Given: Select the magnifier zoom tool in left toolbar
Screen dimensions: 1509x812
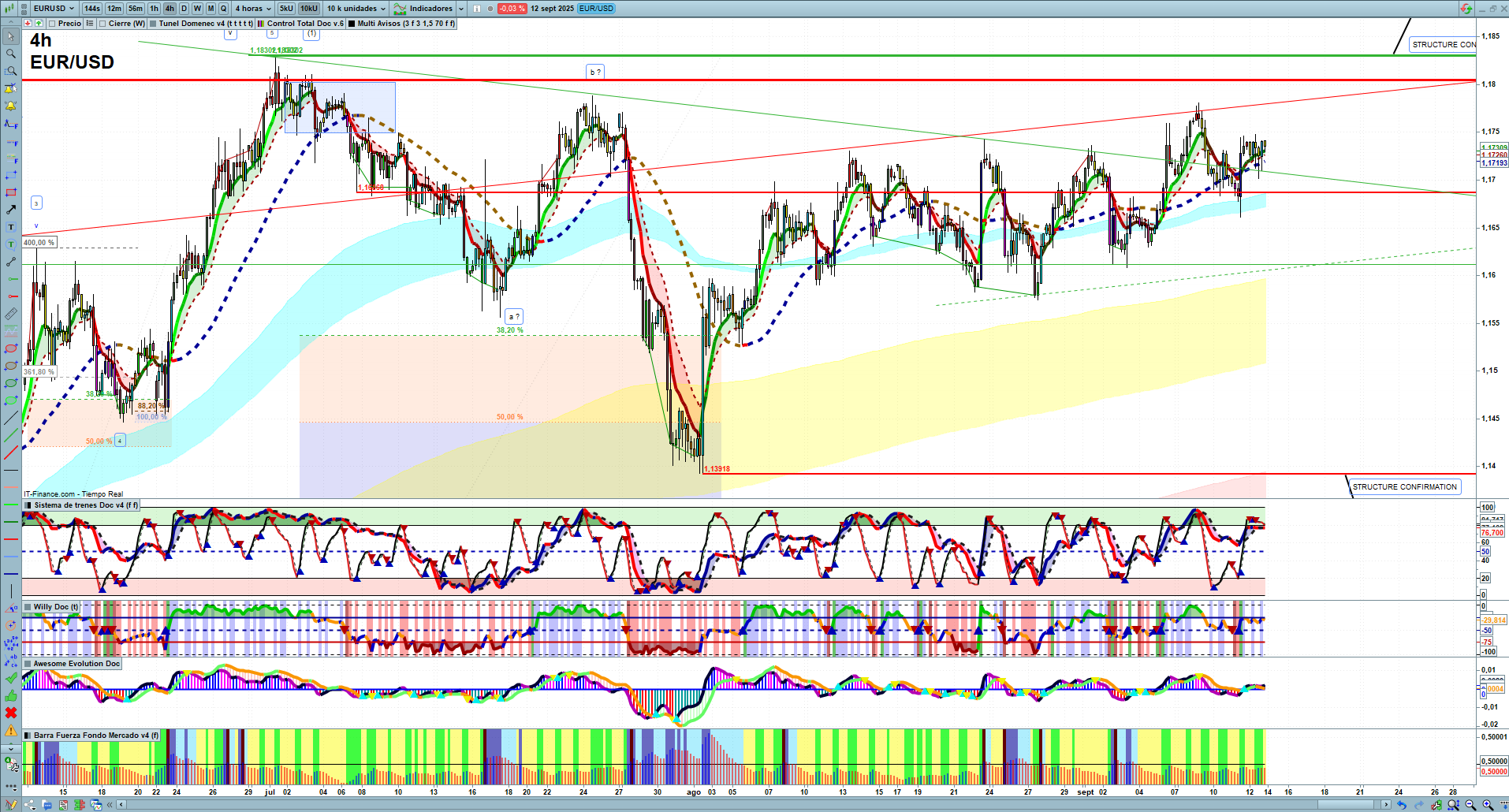Looking at the screenshot, I should (11, 54).
